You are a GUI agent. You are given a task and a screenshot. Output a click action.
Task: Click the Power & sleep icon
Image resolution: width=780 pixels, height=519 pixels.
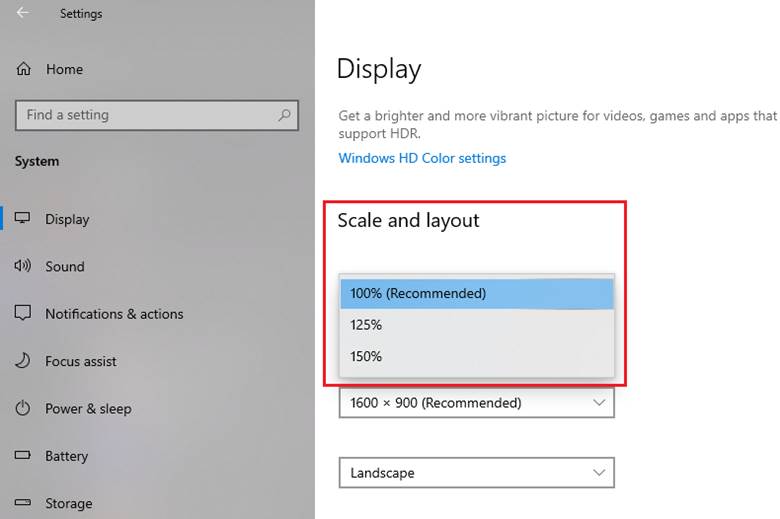pos(23,408)
